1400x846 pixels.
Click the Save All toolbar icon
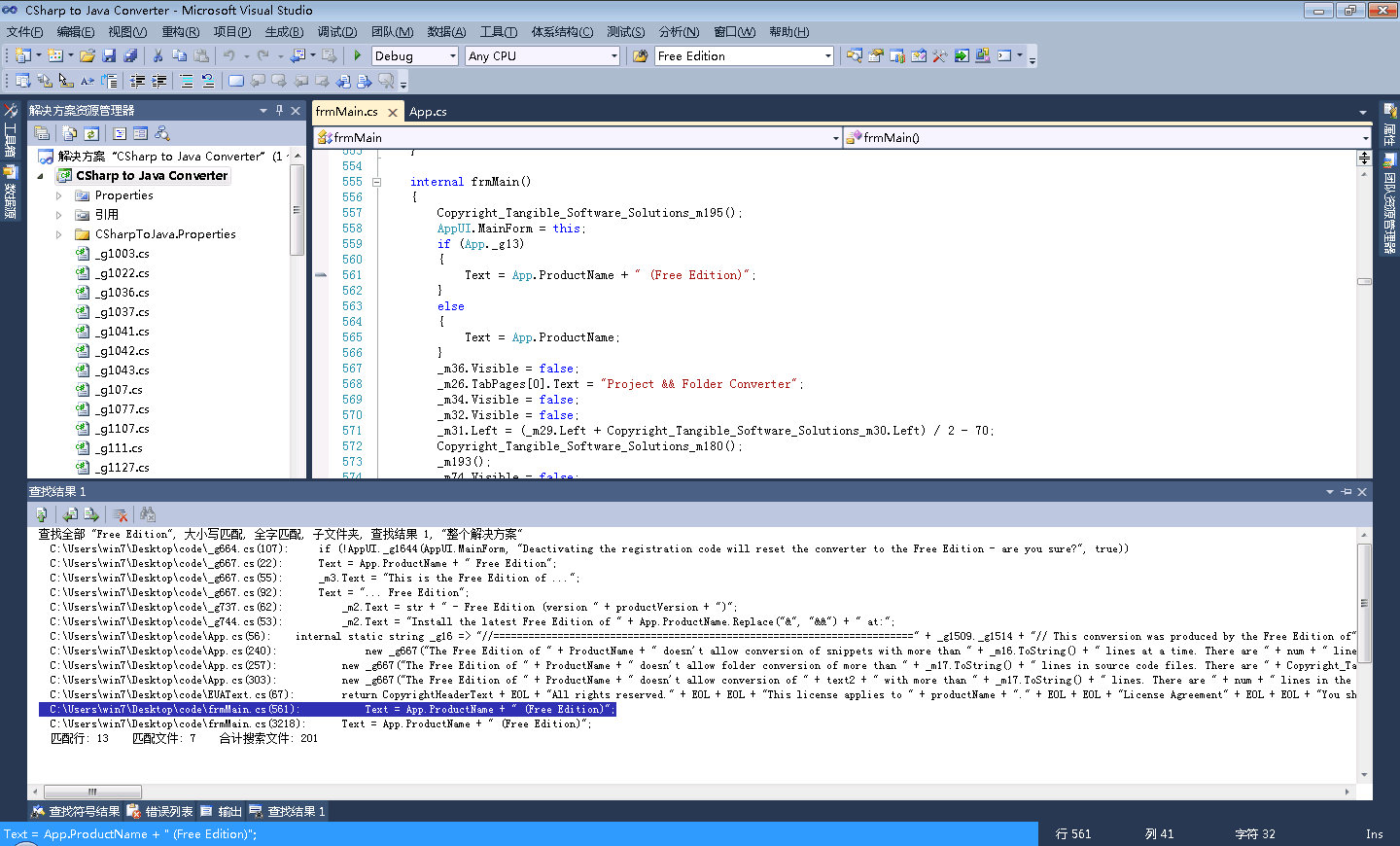pyautogui.click(x=130, y=56)
